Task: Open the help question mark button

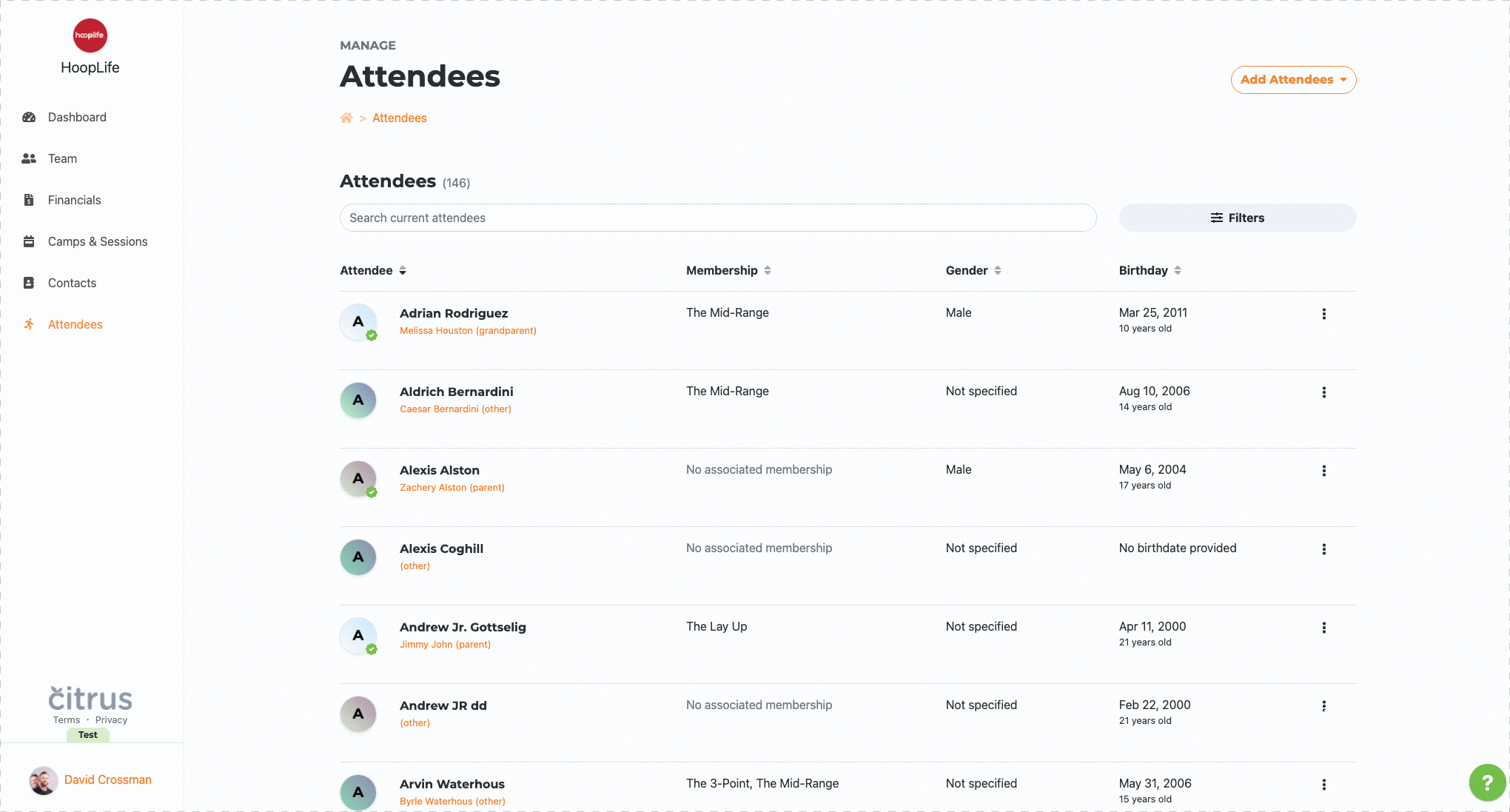Action: point(1487,782)
